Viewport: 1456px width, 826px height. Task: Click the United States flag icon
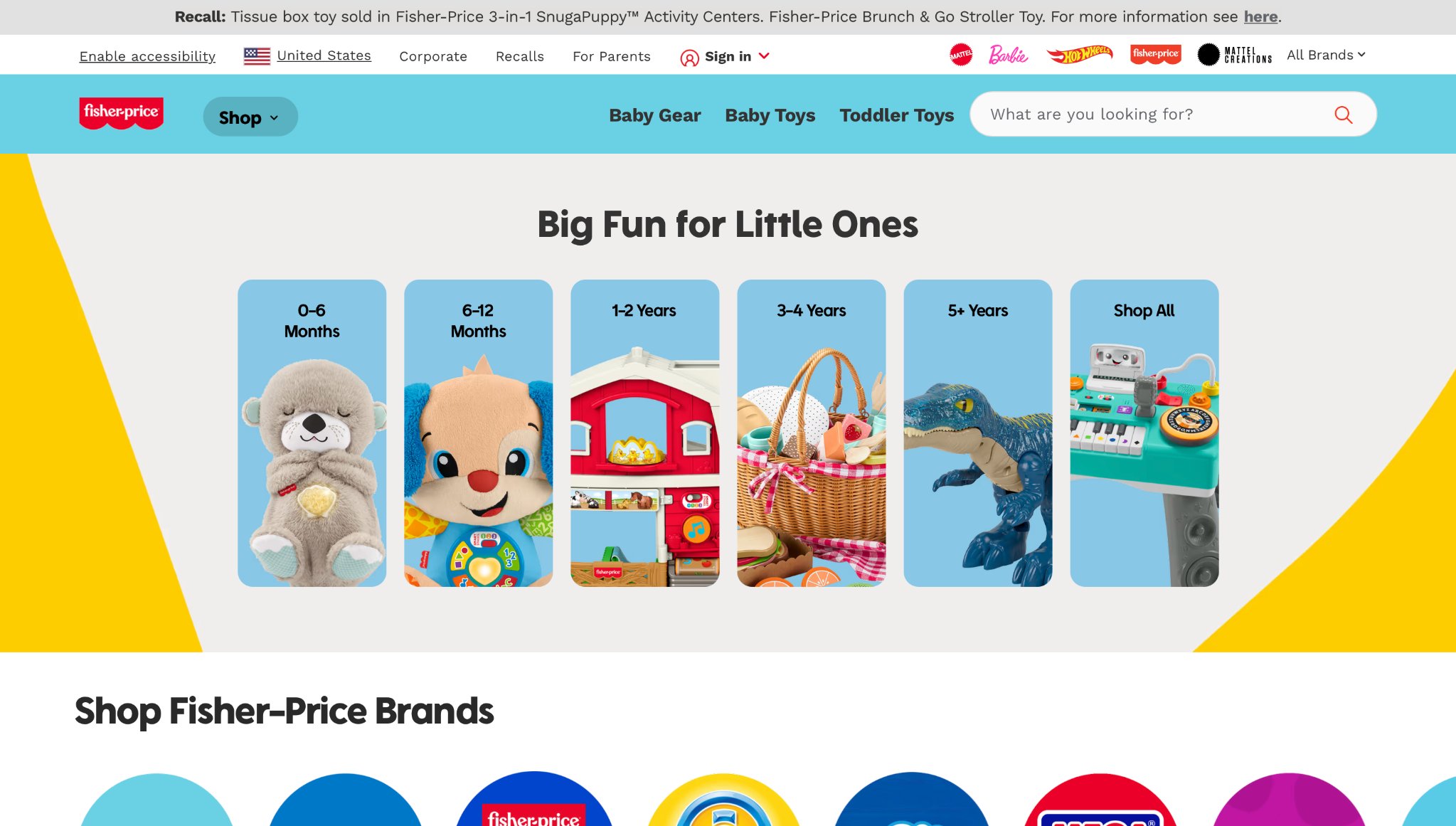(257, 56)
